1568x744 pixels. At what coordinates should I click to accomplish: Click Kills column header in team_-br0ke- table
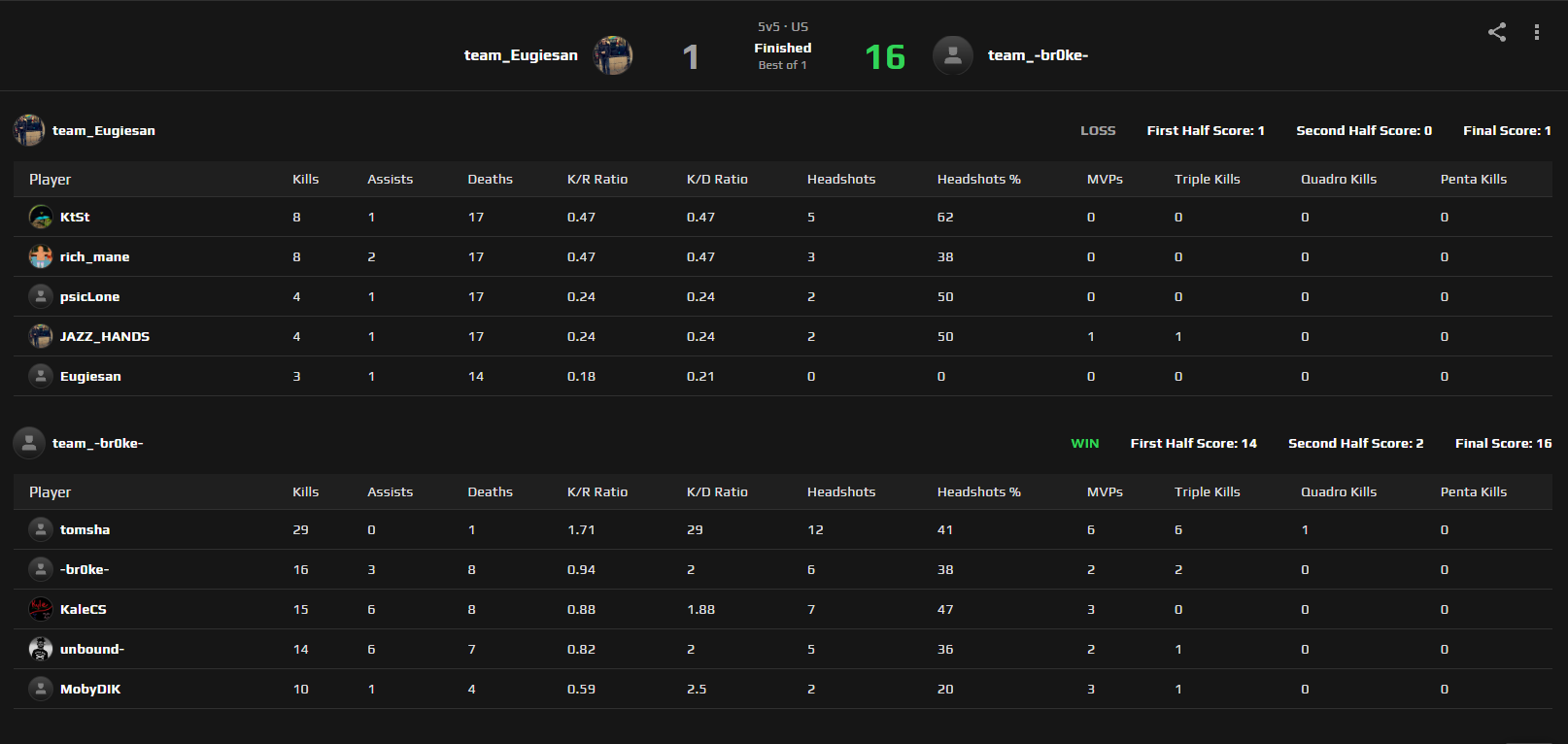coord(306,491)
